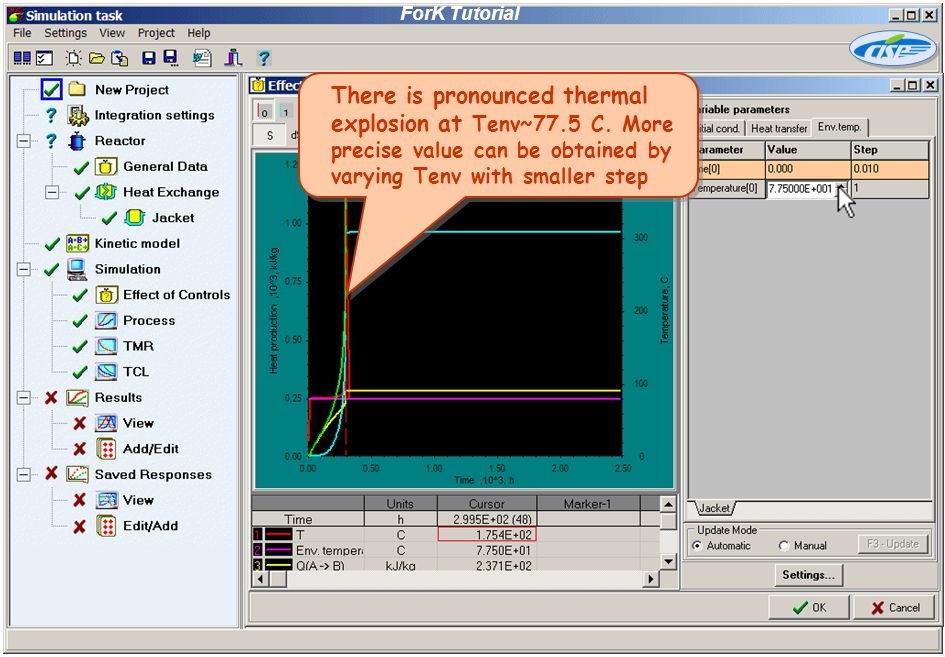Open the Settings... button
This screenshot has height=657, width=945.
(808, 575)
